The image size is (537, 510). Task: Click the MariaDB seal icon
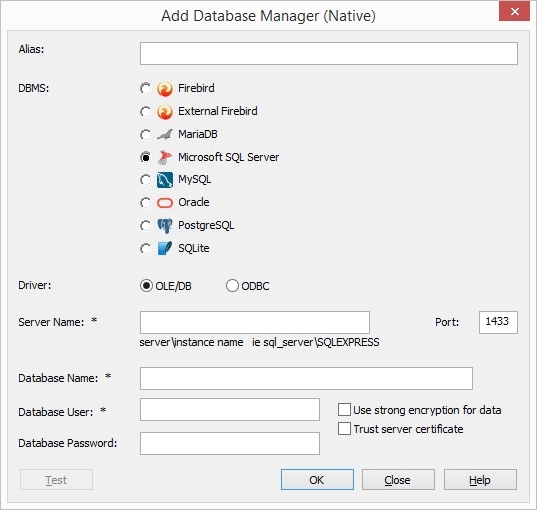pos(165,134)
